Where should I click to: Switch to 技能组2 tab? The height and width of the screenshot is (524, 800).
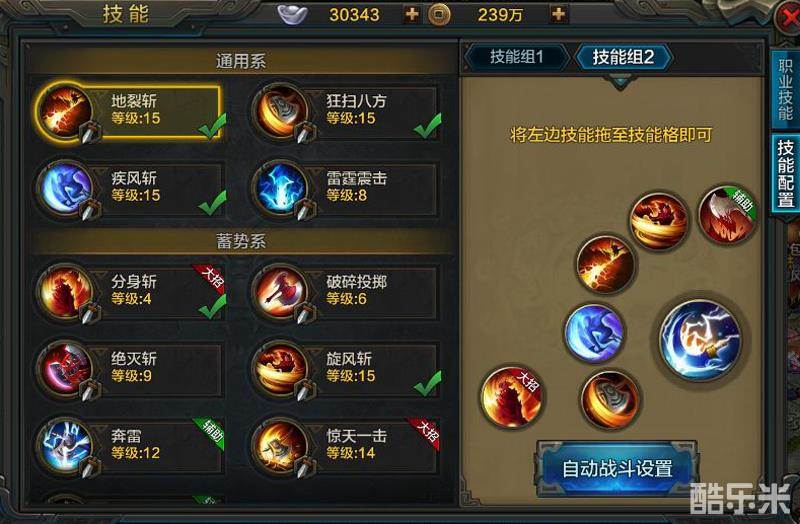(x=623, y=57)
